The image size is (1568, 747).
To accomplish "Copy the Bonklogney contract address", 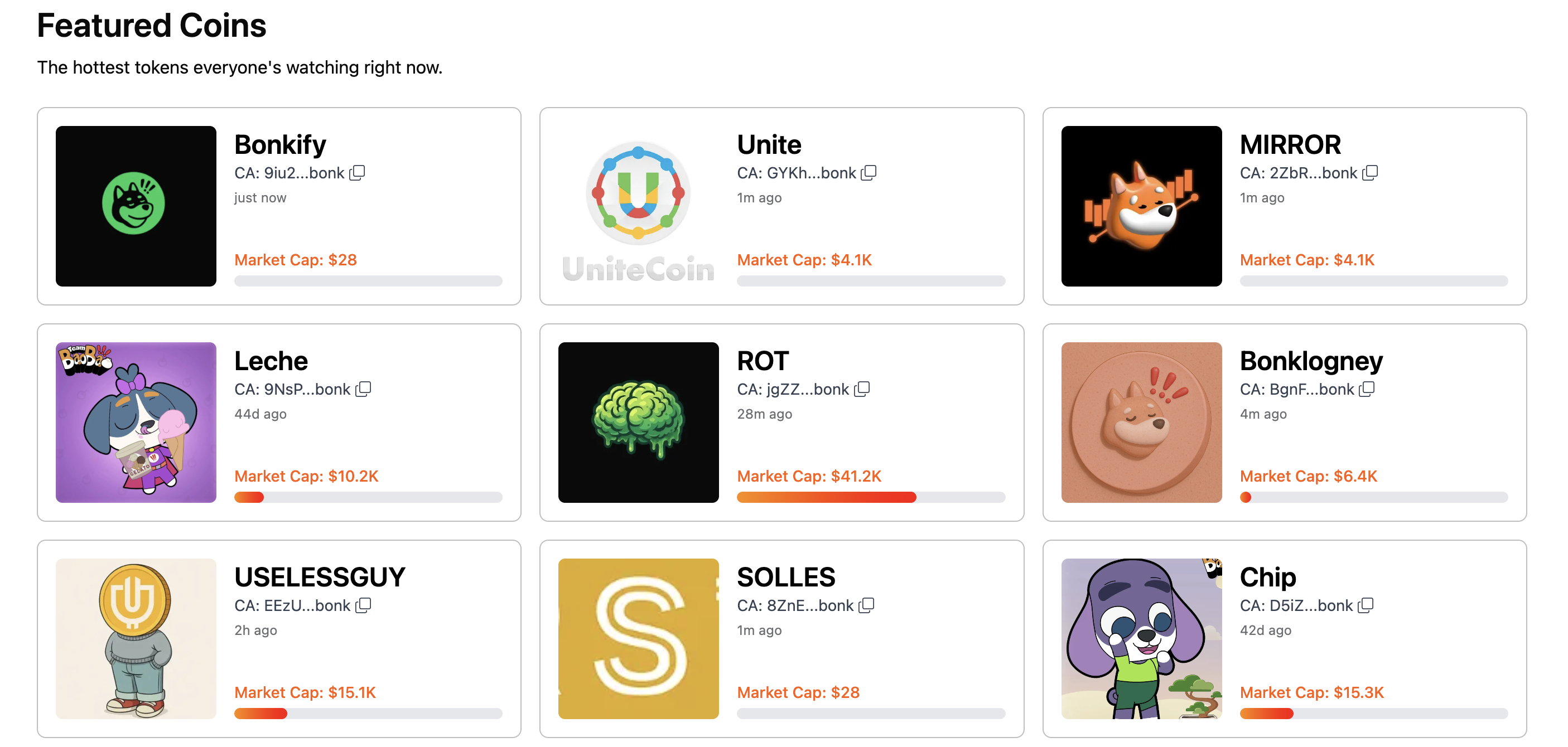I will click(1368, 389).
